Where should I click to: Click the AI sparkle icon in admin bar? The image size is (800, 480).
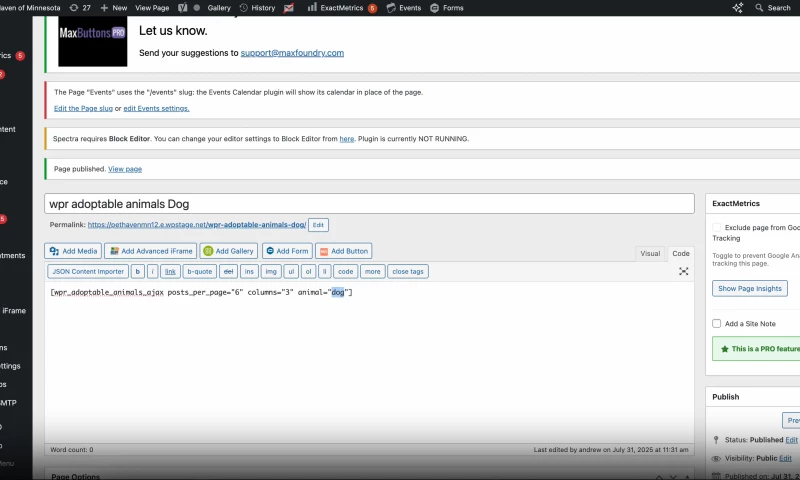point(738,7)
